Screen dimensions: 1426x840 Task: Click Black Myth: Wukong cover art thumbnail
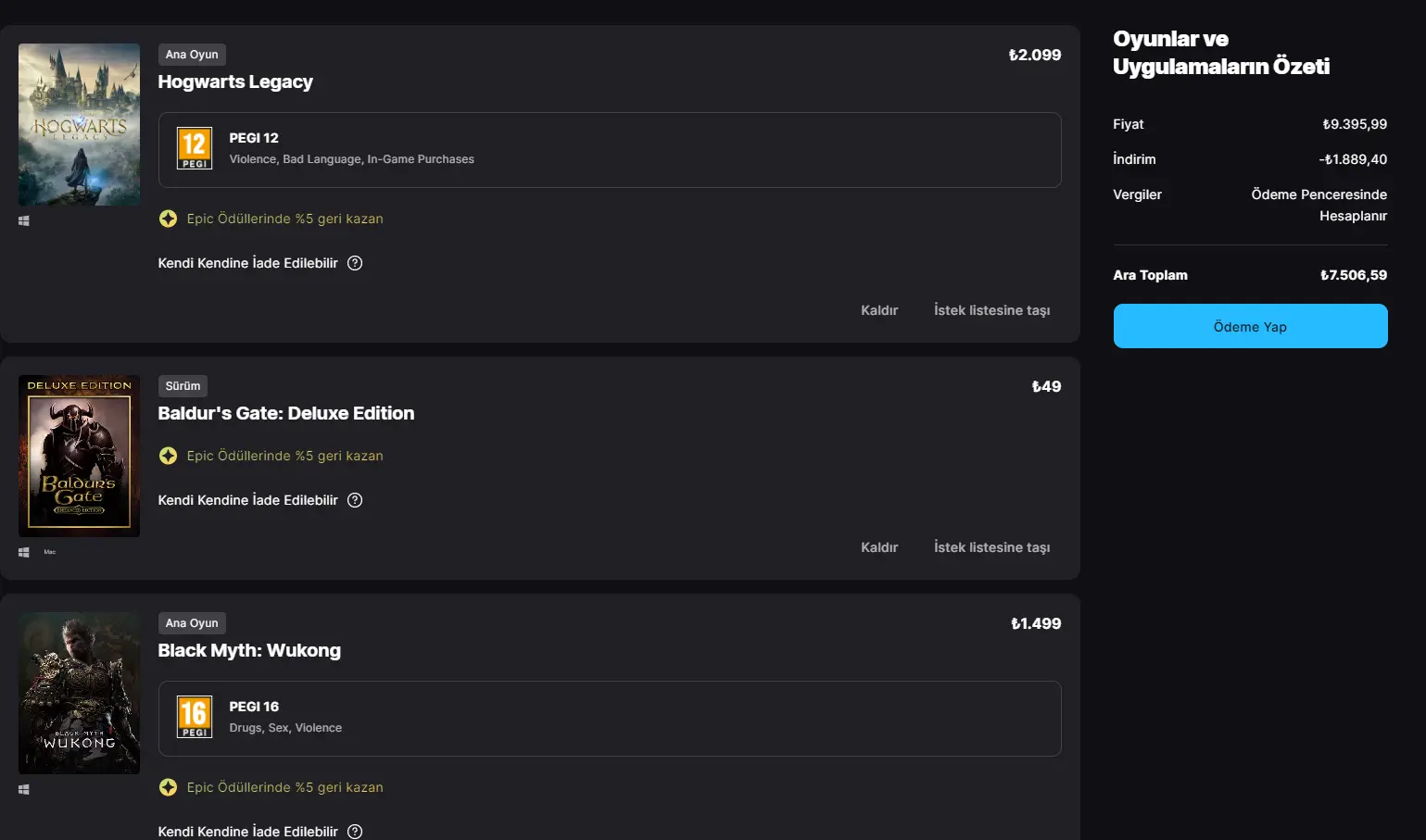[x=79, y=693]
